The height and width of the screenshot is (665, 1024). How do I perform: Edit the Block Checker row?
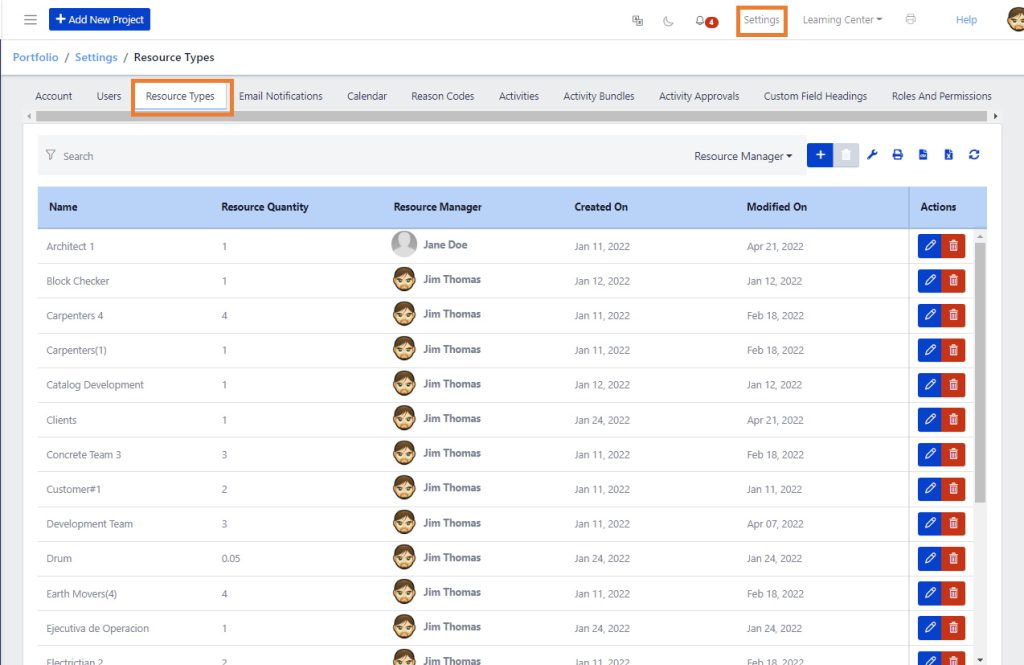[929, 281]
